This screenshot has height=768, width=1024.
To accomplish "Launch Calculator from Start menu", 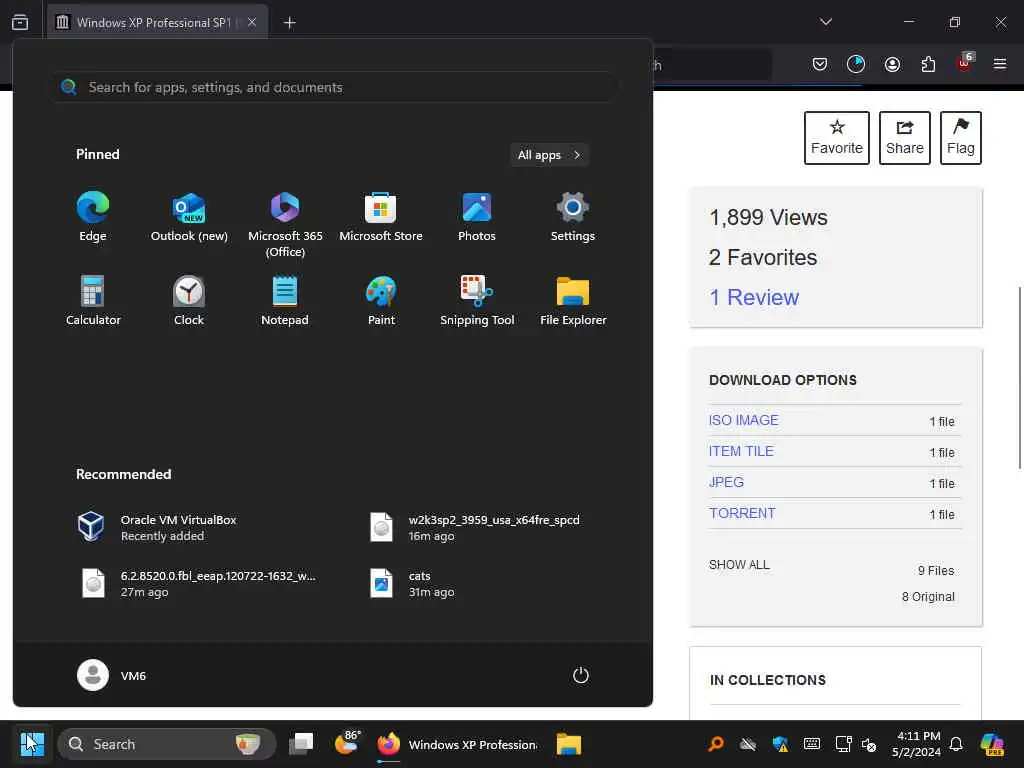I will [93, 301].
